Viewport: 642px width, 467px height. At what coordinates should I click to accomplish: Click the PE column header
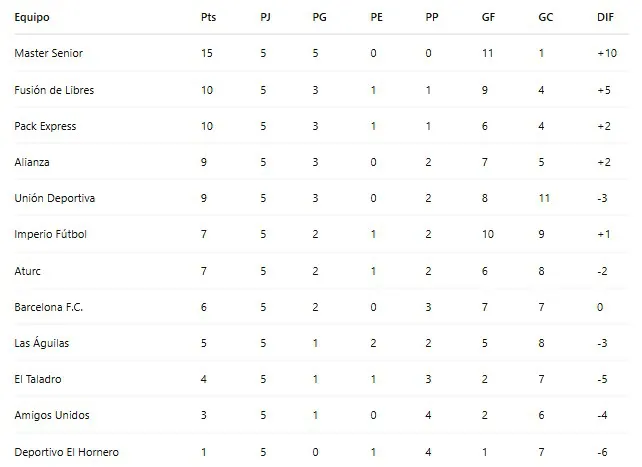point(376,18)
